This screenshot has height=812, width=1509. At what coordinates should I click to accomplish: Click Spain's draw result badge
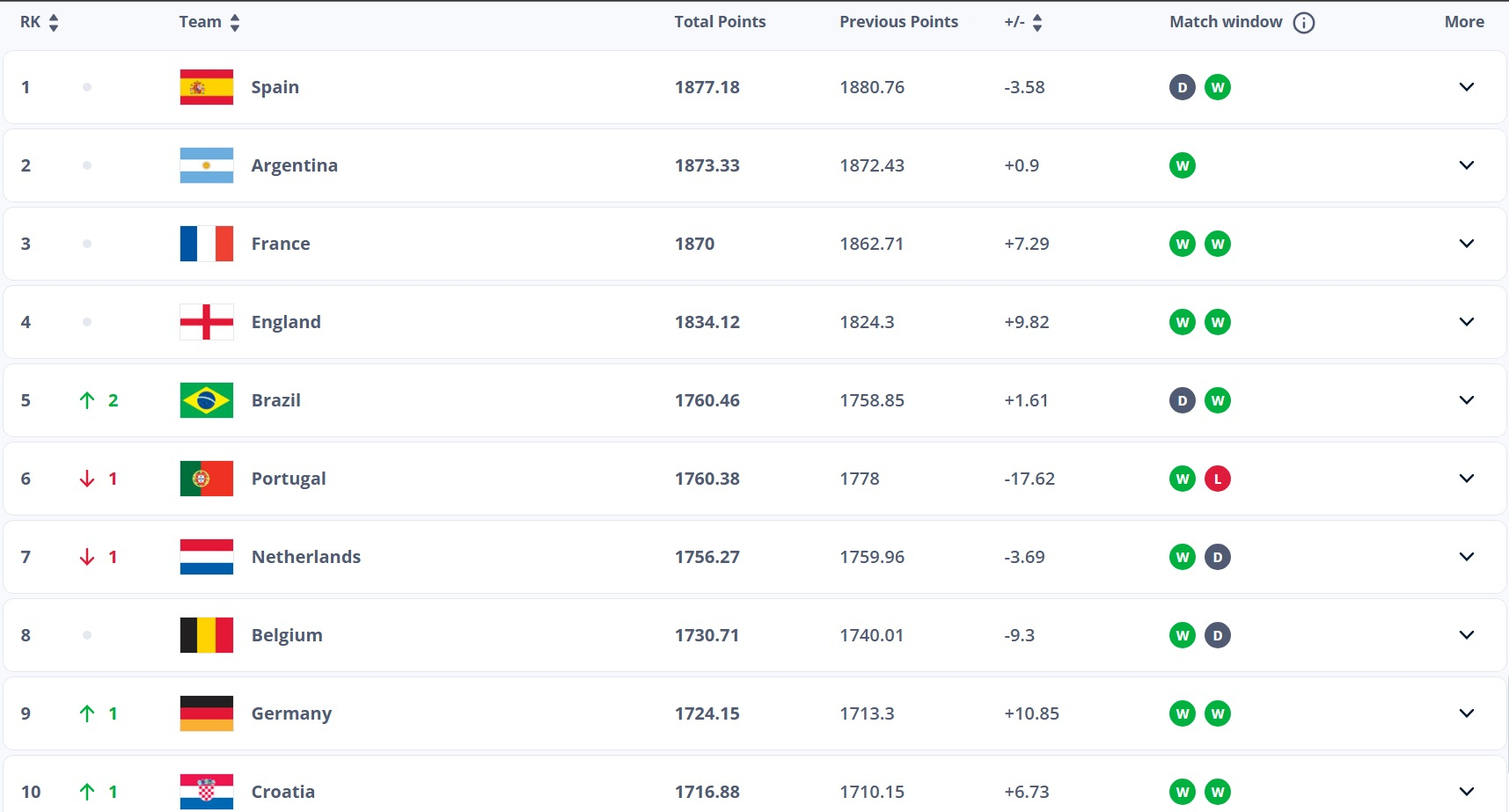pos(1183,87)
